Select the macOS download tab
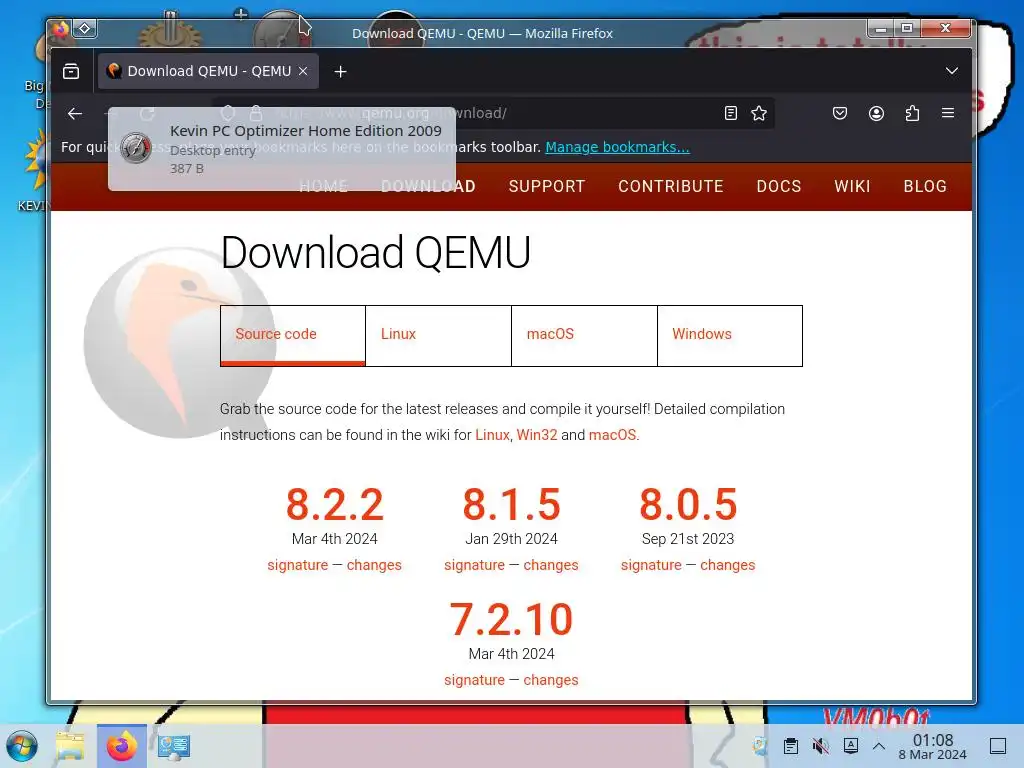This screenshot has width=1024, height=768. click(x=584, y=336)
